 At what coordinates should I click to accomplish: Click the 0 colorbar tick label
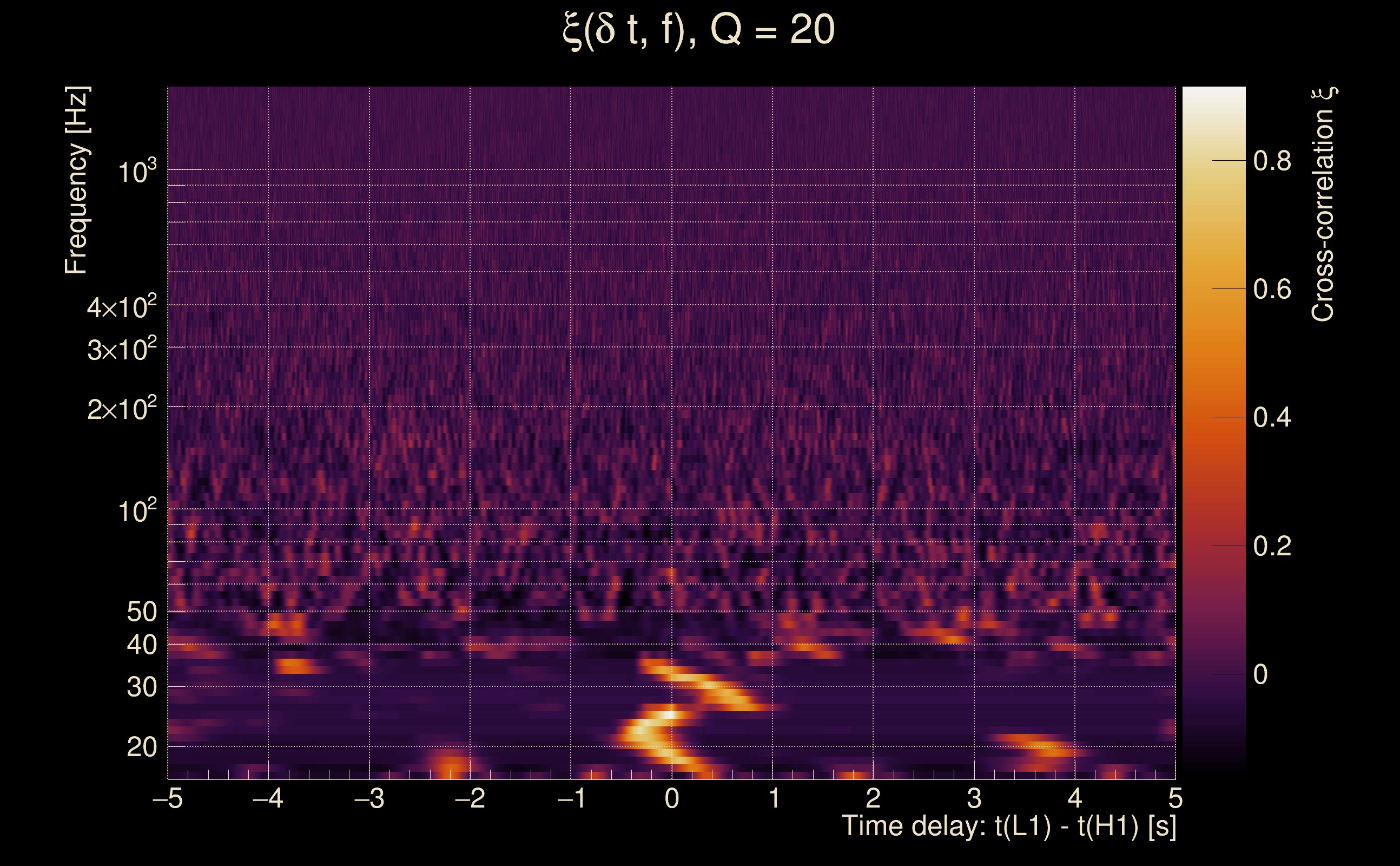[1260, 675]
